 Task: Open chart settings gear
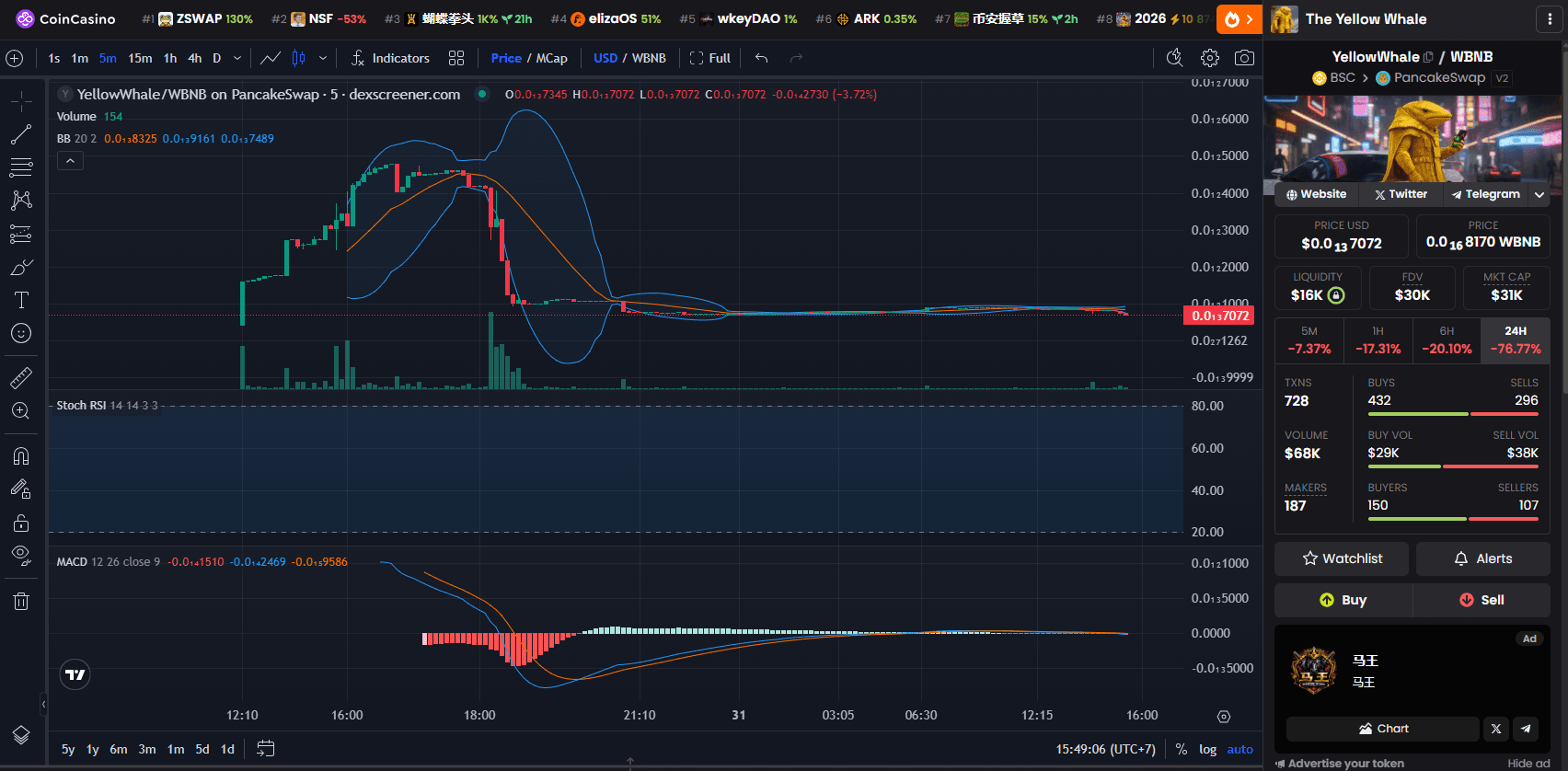(x=1210, y=58)
